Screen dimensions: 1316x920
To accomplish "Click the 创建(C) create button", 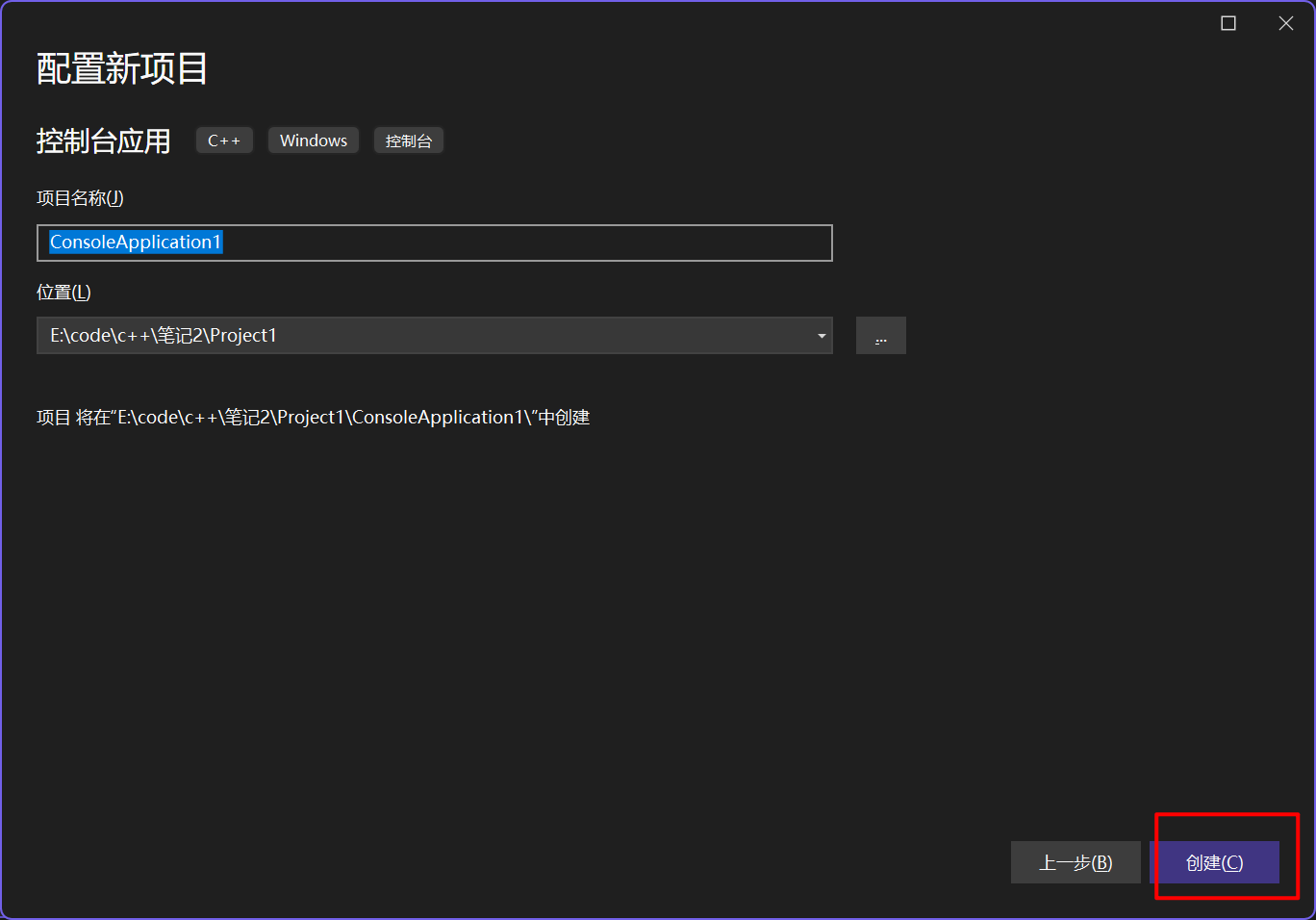I will 1214,862.
